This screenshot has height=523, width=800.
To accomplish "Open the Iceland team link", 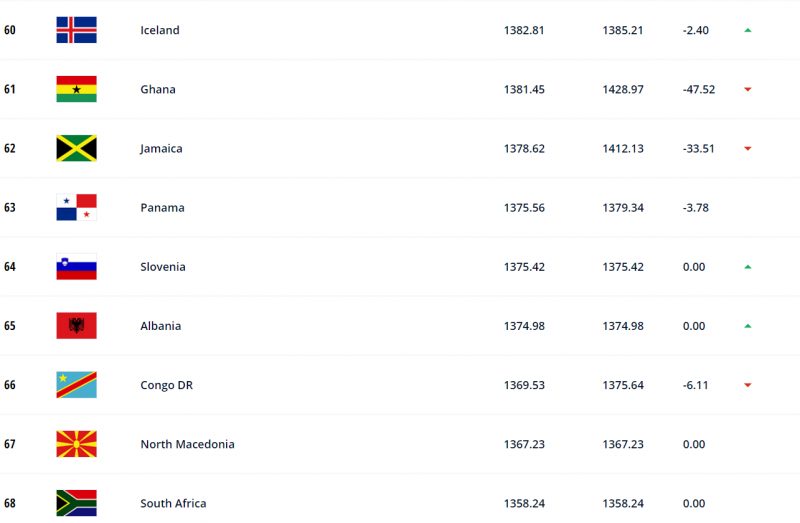I will click(160, 30).
